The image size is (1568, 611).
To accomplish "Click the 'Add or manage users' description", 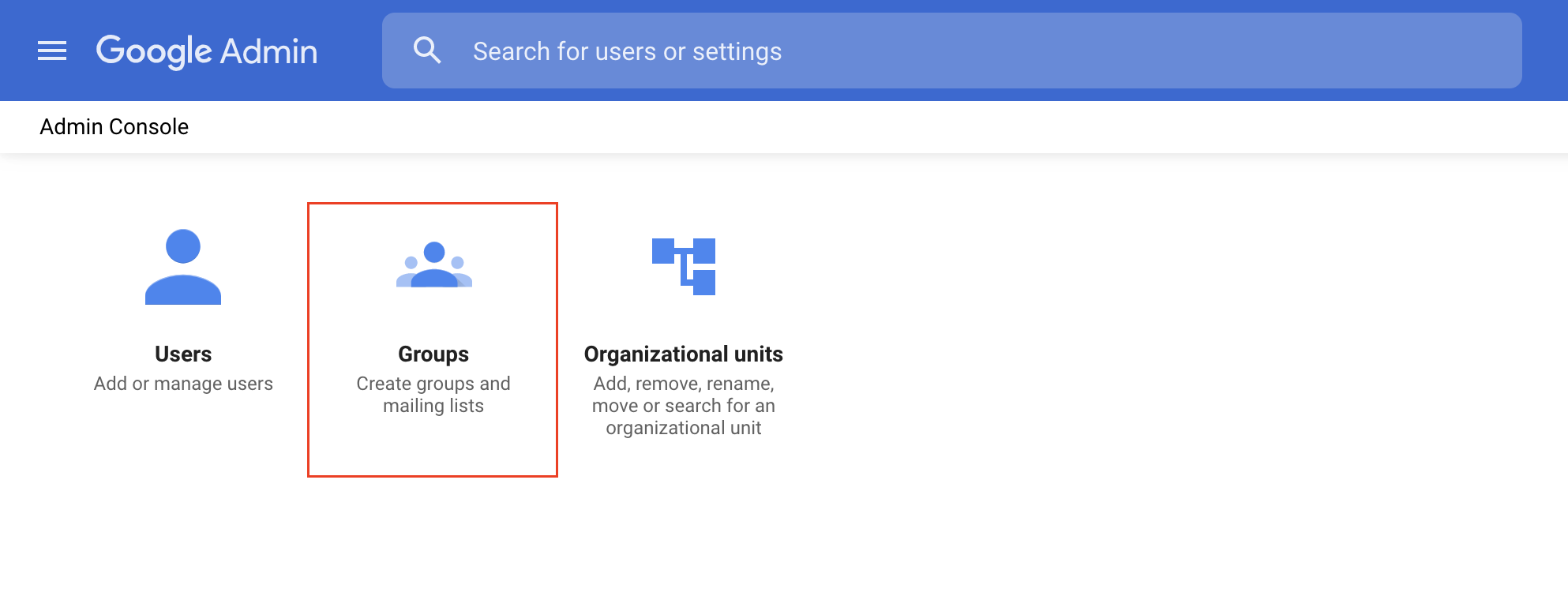I will pyautogui.click(x=183, y=384).
